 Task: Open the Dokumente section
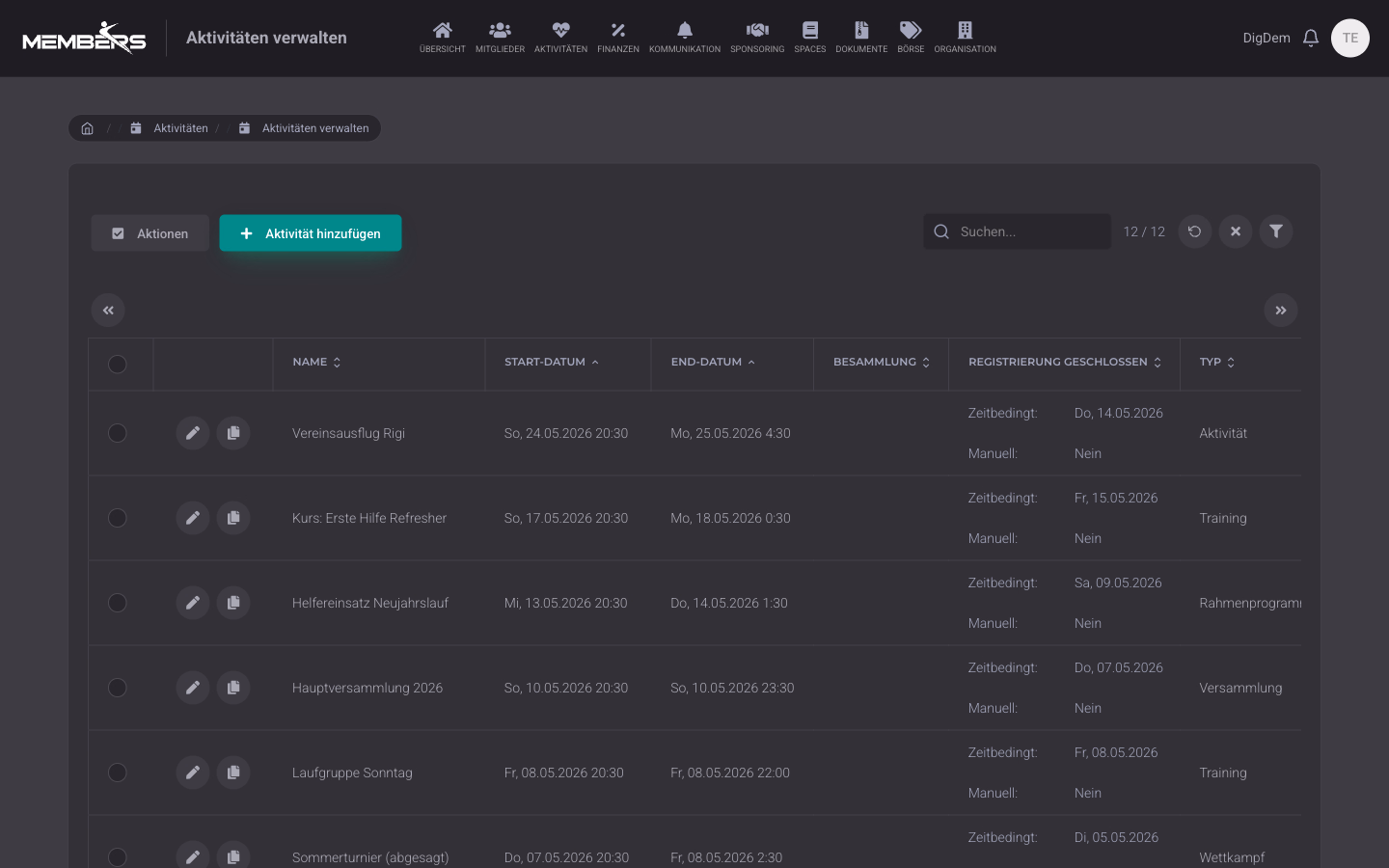[861, 38]
